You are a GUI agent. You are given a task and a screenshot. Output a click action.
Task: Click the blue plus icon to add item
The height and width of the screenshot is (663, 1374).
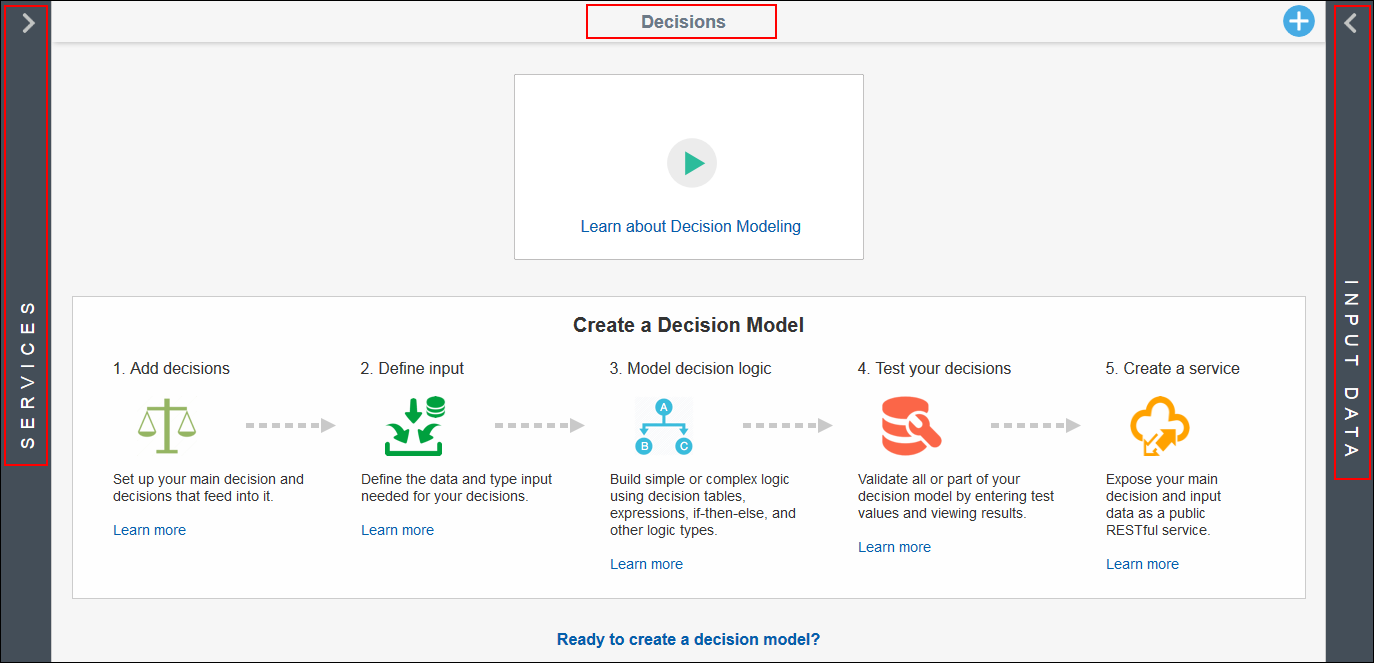tap(1299, 20)
